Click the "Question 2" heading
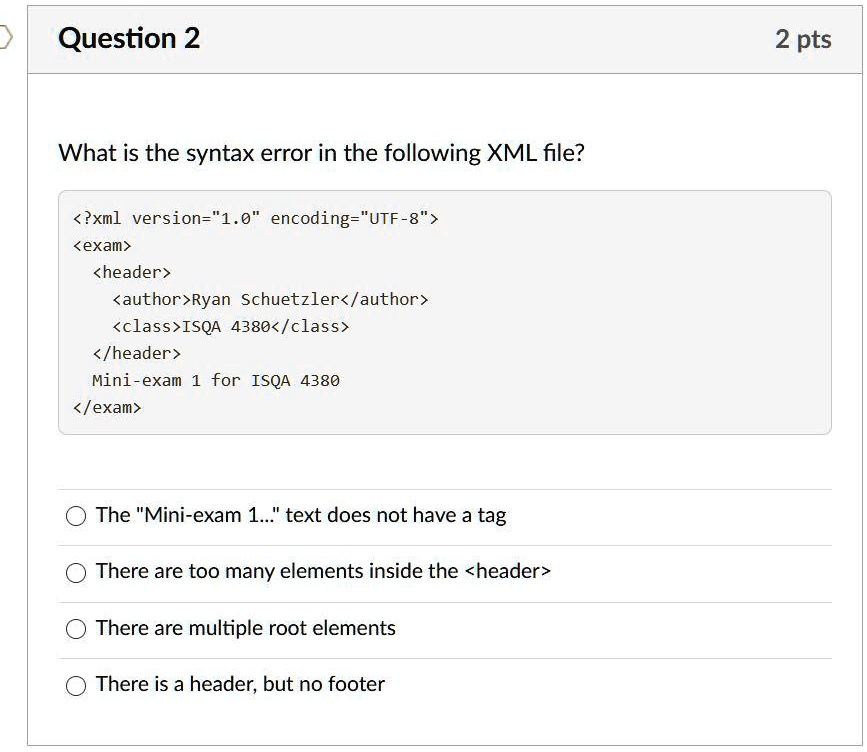This screenshot has height=752, width=867. click(x=129, y=39)
